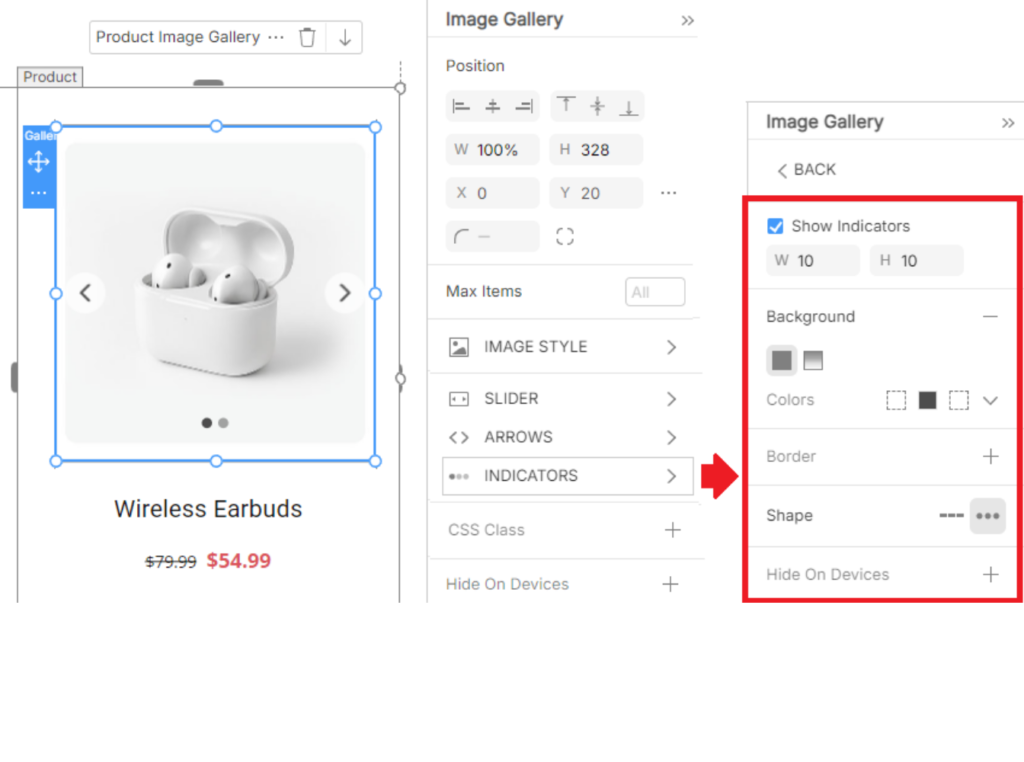
Task: Align element to the top
Action: pos(566,106)
